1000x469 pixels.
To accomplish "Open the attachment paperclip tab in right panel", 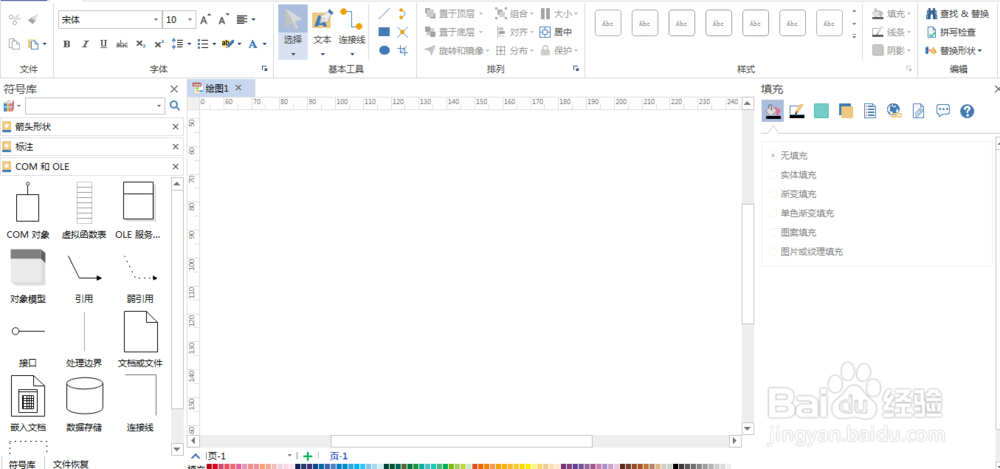I will pos(918,111).
